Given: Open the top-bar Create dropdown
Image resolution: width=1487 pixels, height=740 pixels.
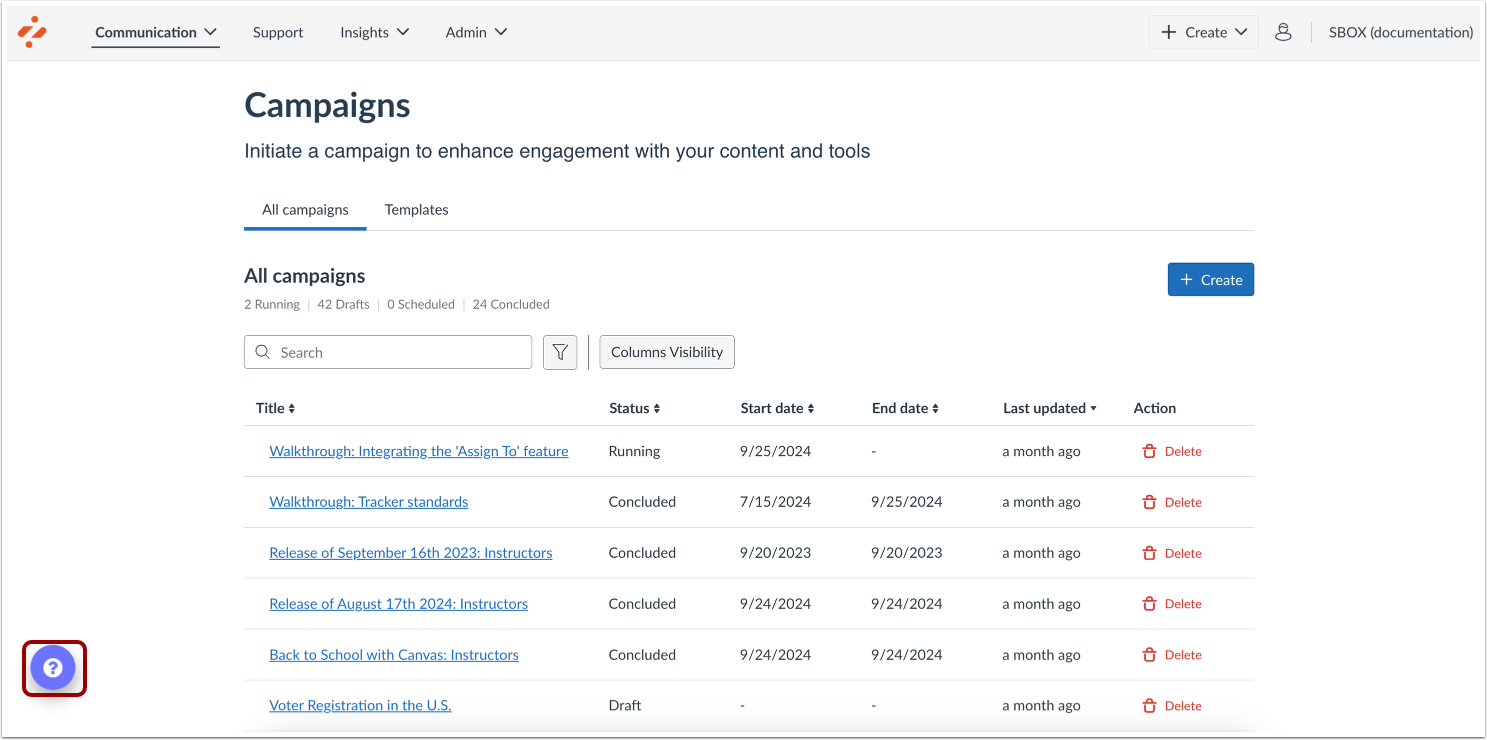Looking at the screenshot, I should [x=1203, y=32].
